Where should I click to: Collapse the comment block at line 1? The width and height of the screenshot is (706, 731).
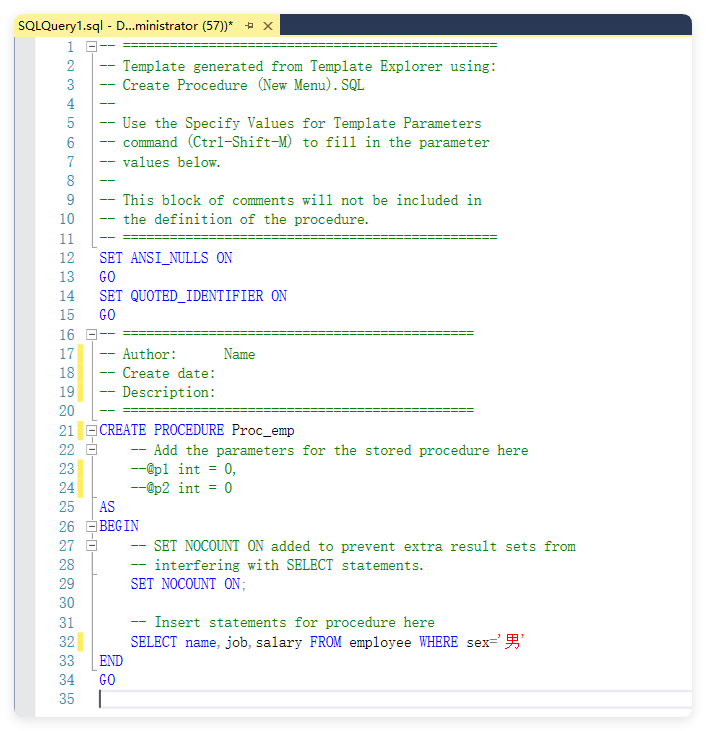[91, 46]
